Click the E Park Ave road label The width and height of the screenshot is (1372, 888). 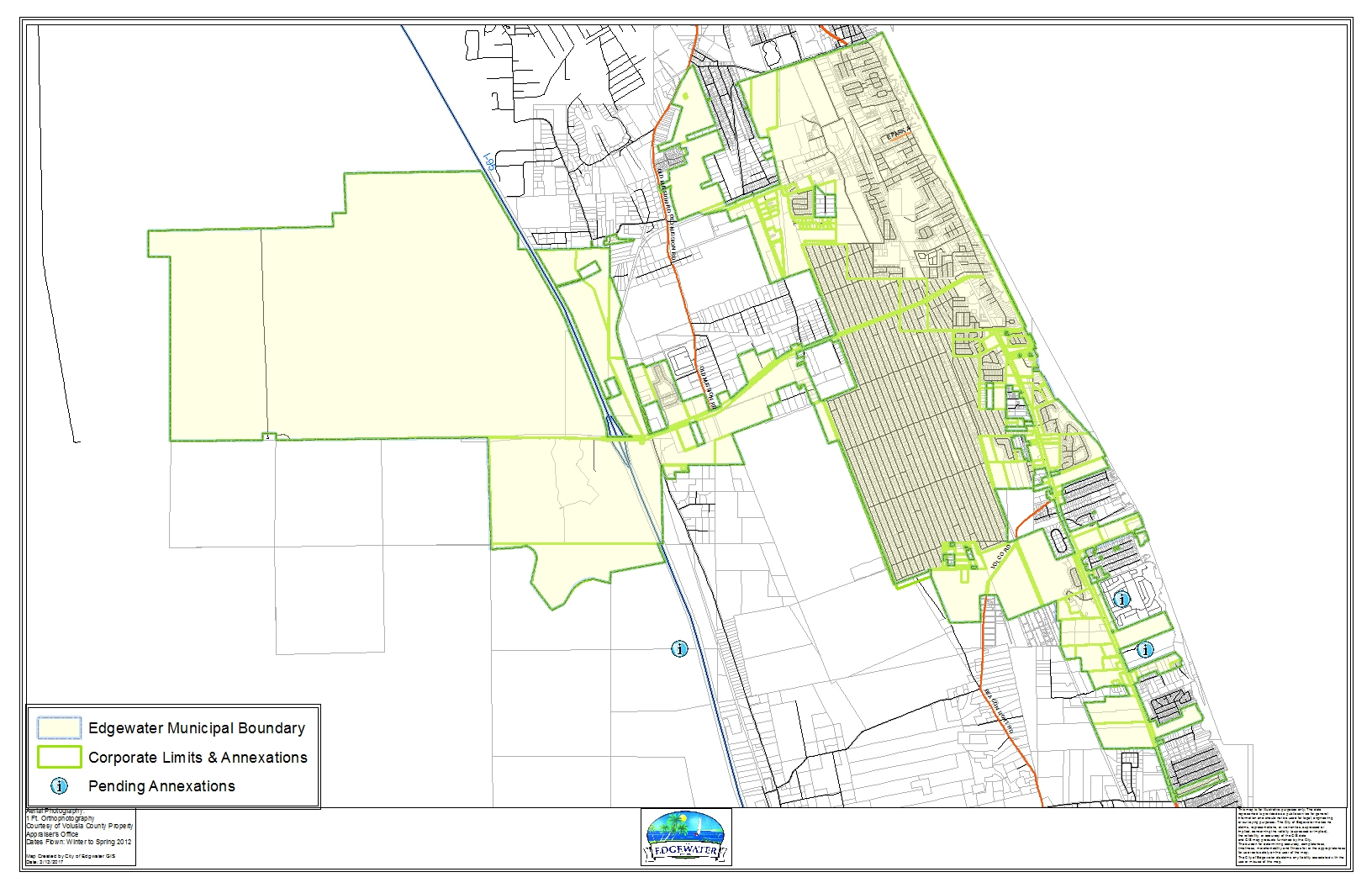tap(896, 135)
